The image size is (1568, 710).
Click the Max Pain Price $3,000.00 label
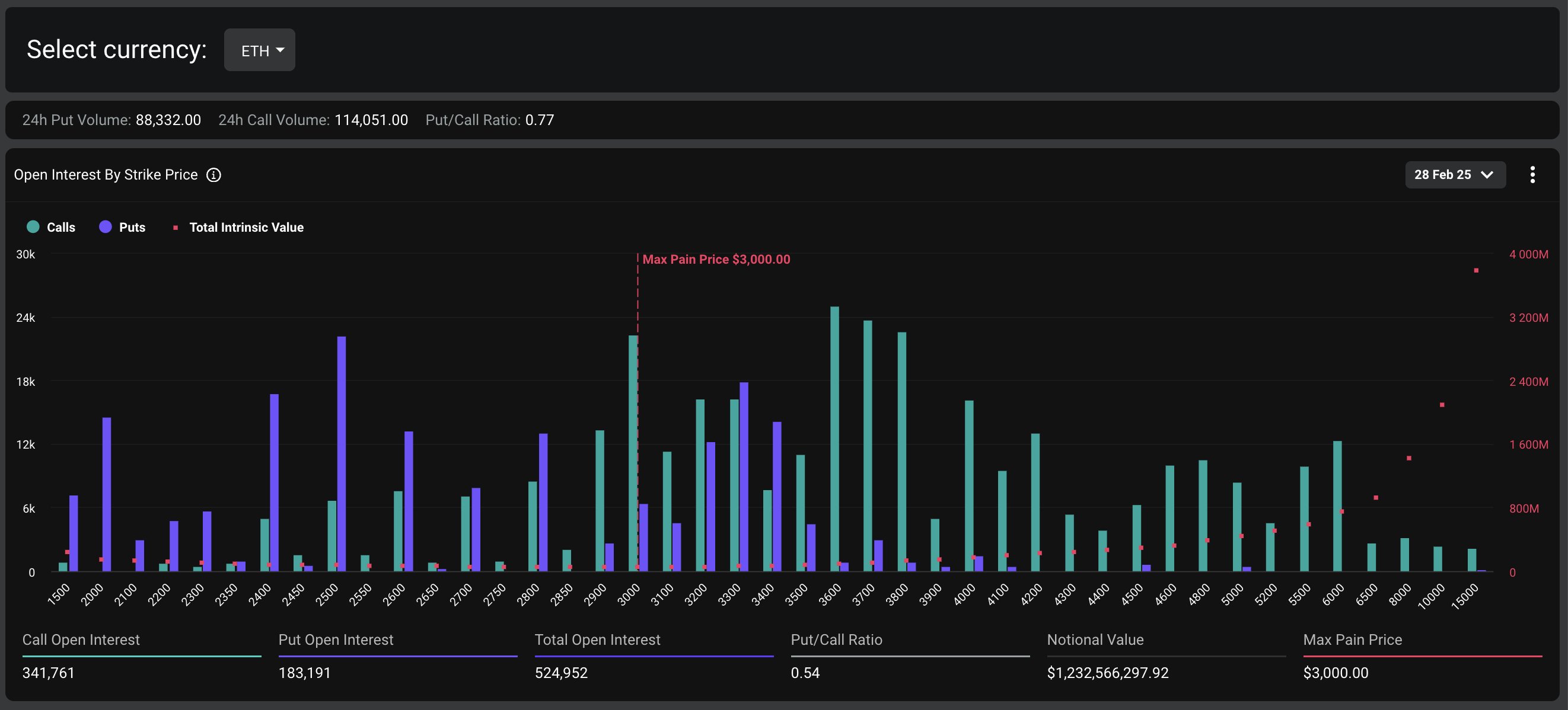(716, 259)
